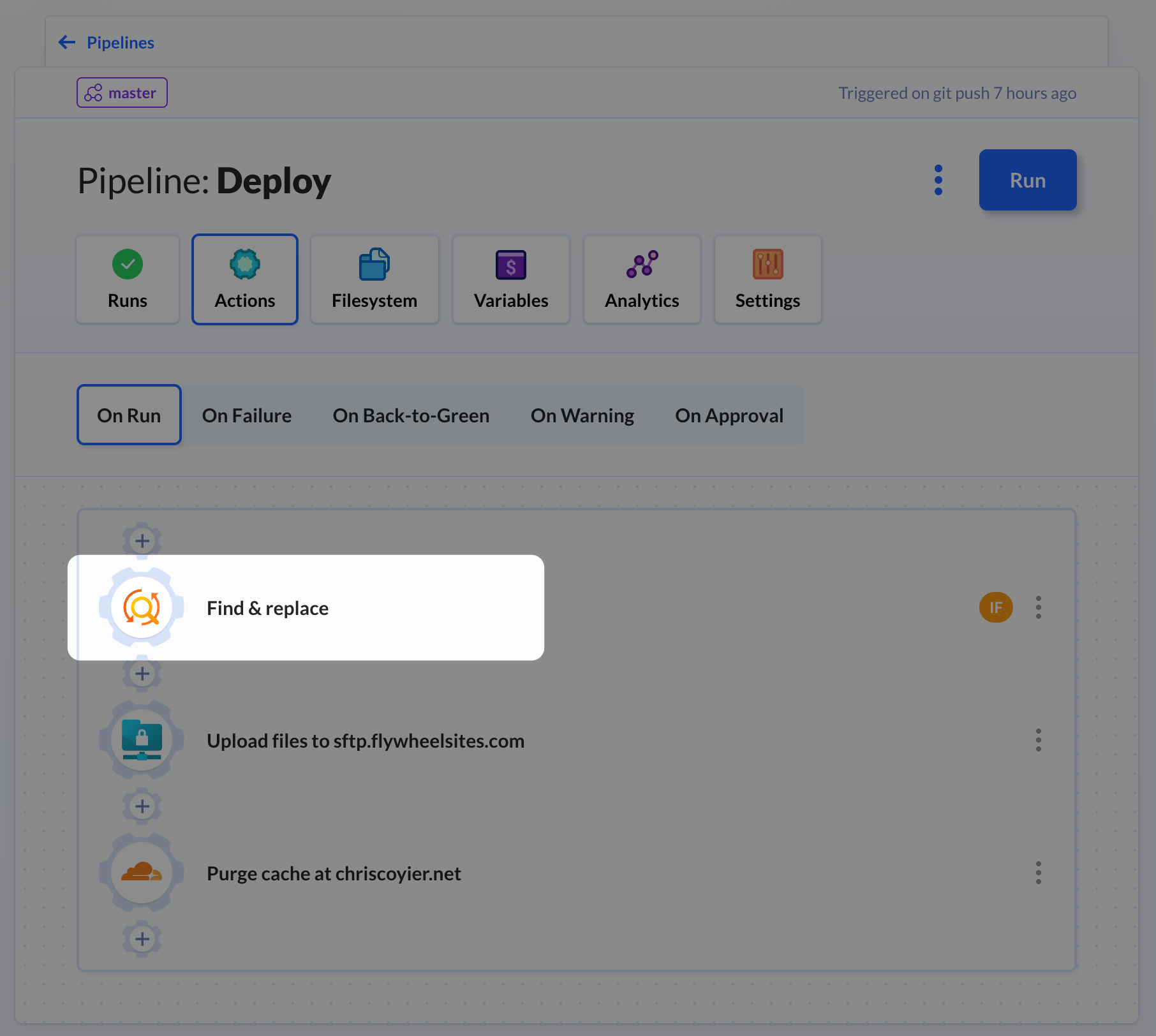The width and height of the screenshot is (1156, 1036).
Task: Open Upload files action options menu
Action: [x=1039, y=740]
